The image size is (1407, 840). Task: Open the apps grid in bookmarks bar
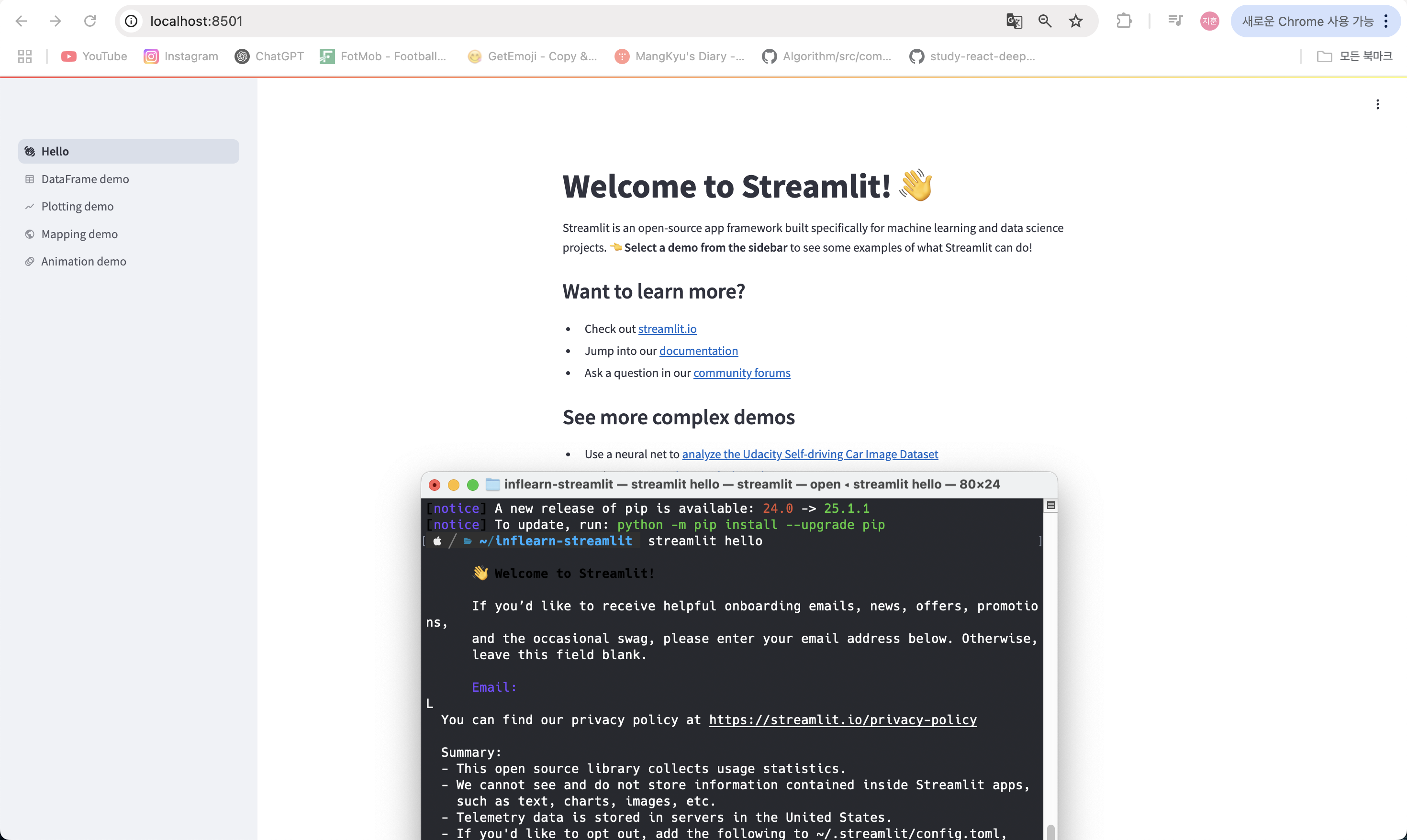coord(24,56)
